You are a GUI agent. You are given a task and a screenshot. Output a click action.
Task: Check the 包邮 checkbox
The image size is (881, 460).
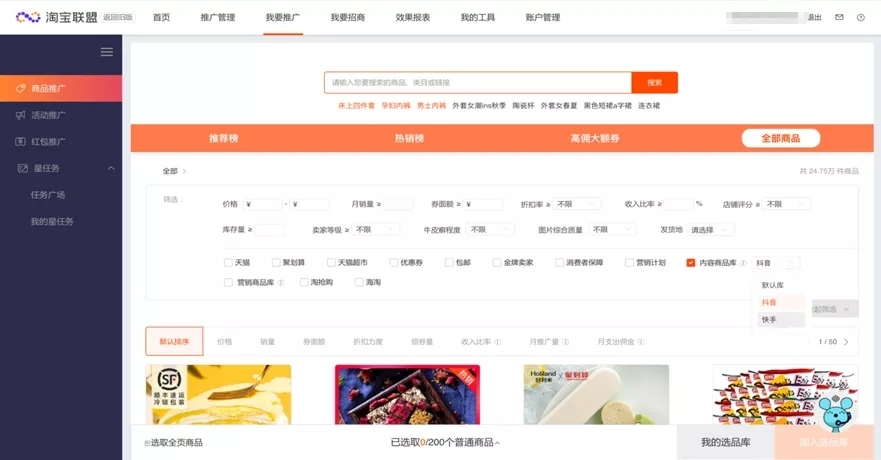[x=449, y=262]
